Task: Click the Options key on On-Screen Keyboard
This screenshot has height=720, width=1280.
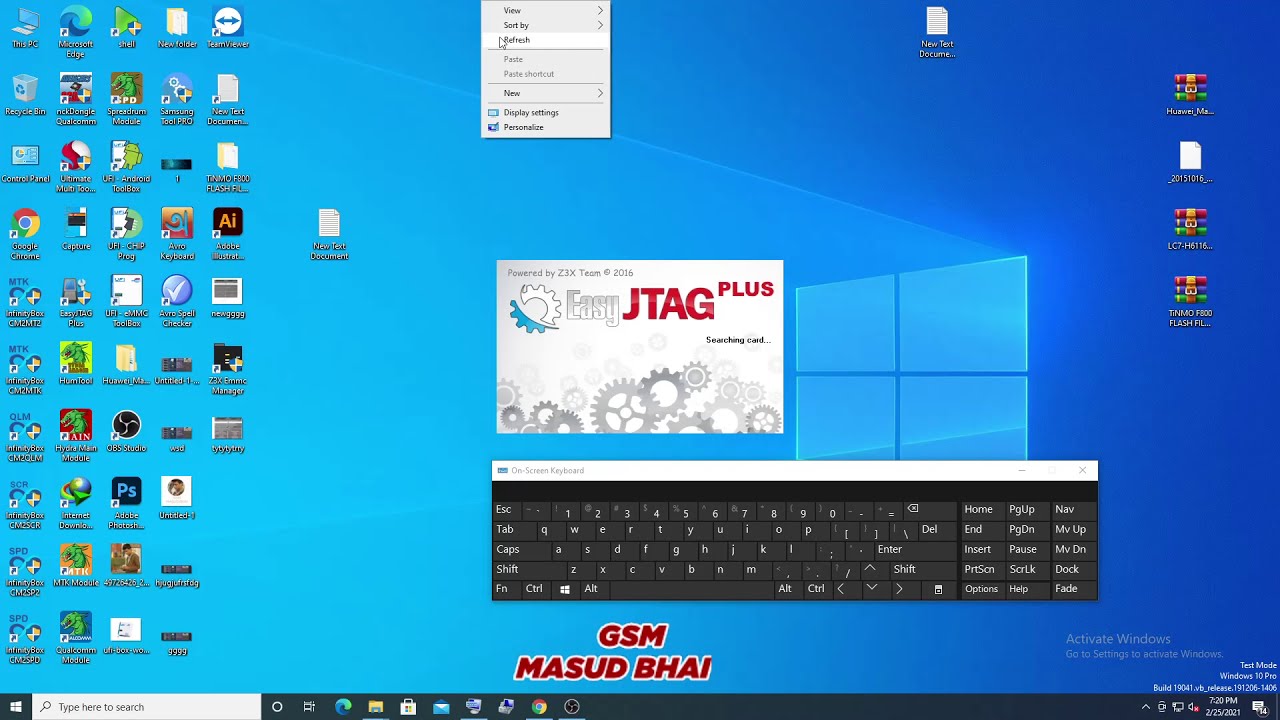Action: [x=981, y=590]
